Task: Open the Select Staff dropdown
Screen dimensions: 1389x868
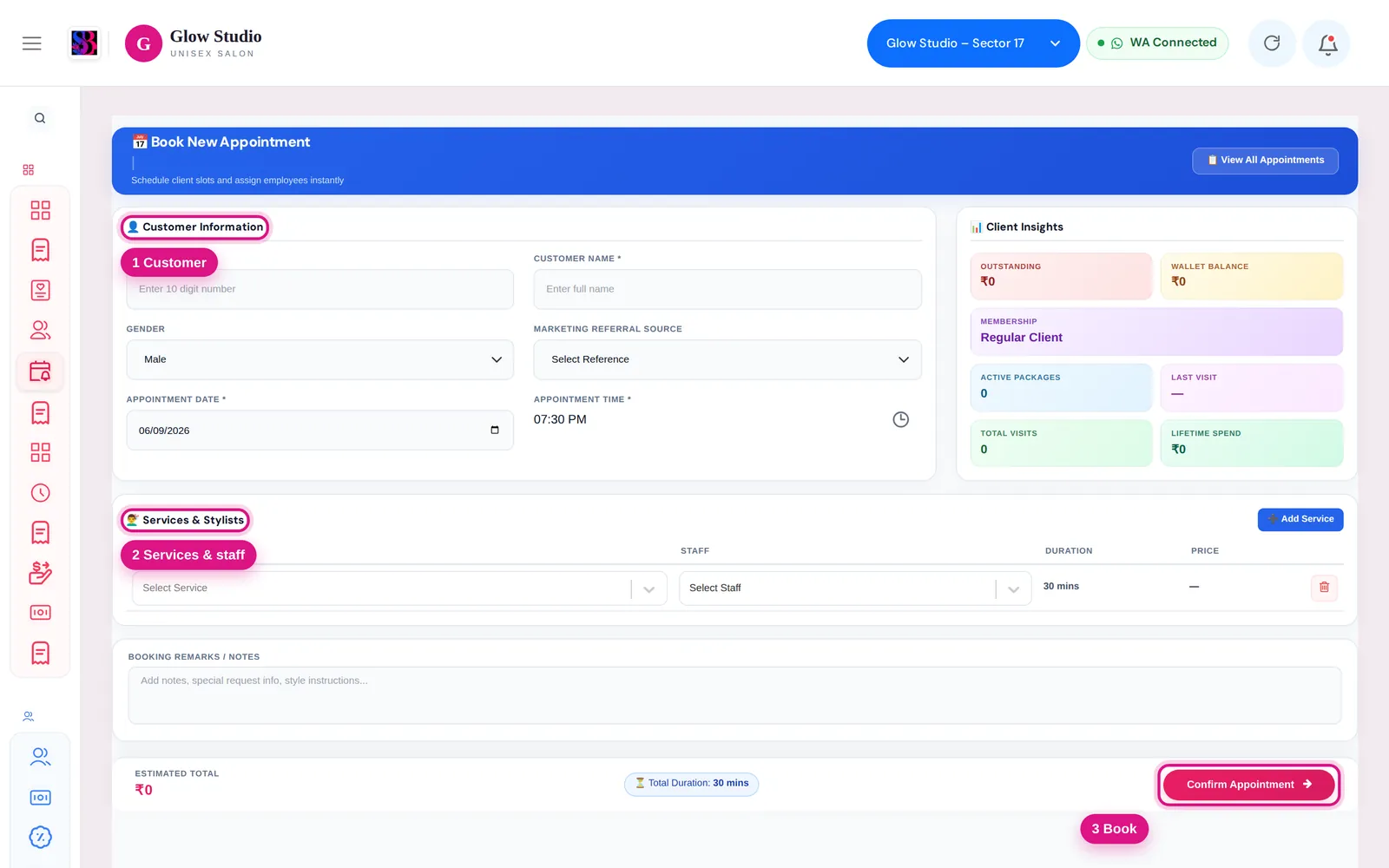Action: 855,589
